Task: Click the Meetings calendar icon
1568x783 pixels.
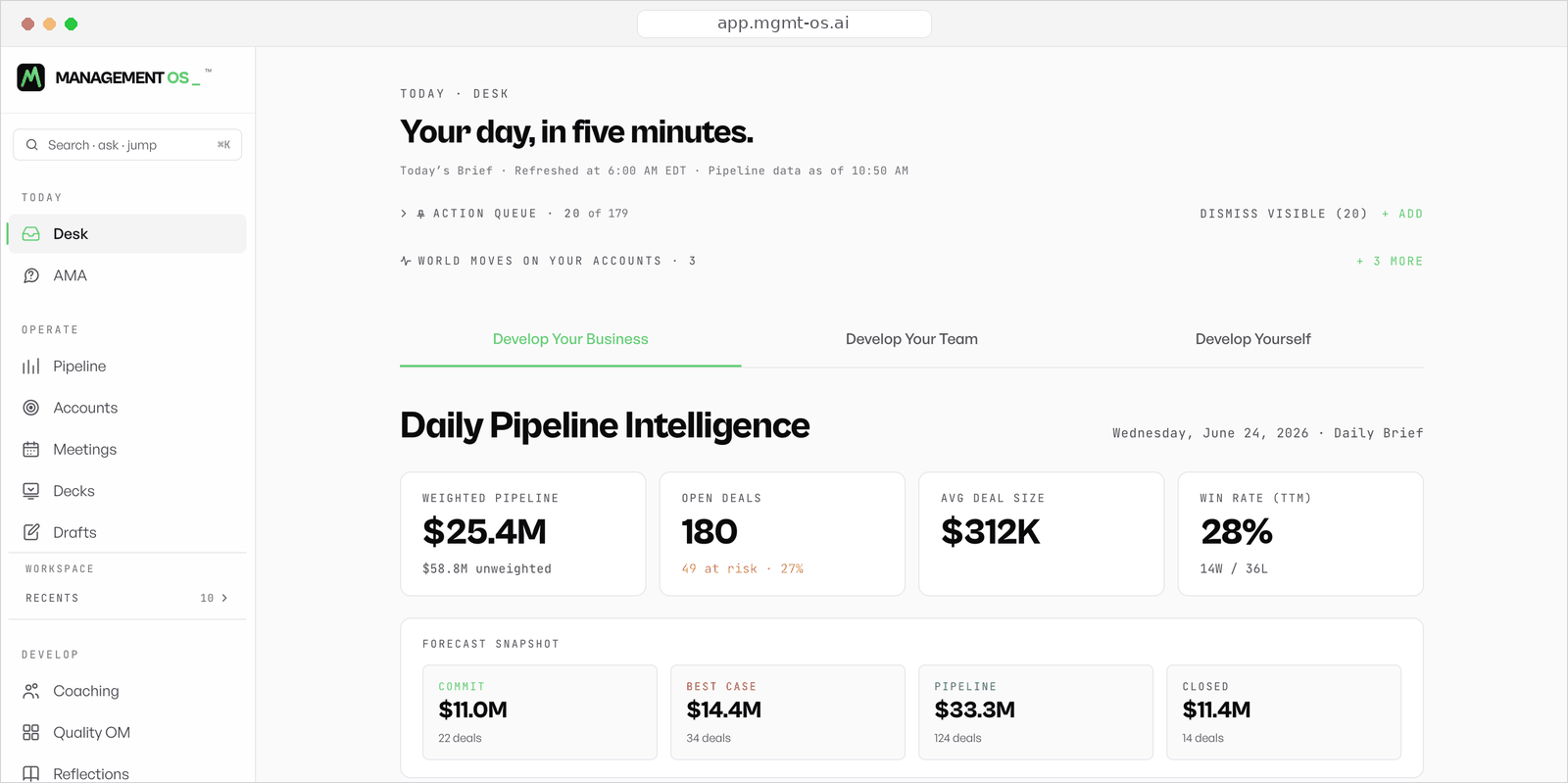Action: 31,450
